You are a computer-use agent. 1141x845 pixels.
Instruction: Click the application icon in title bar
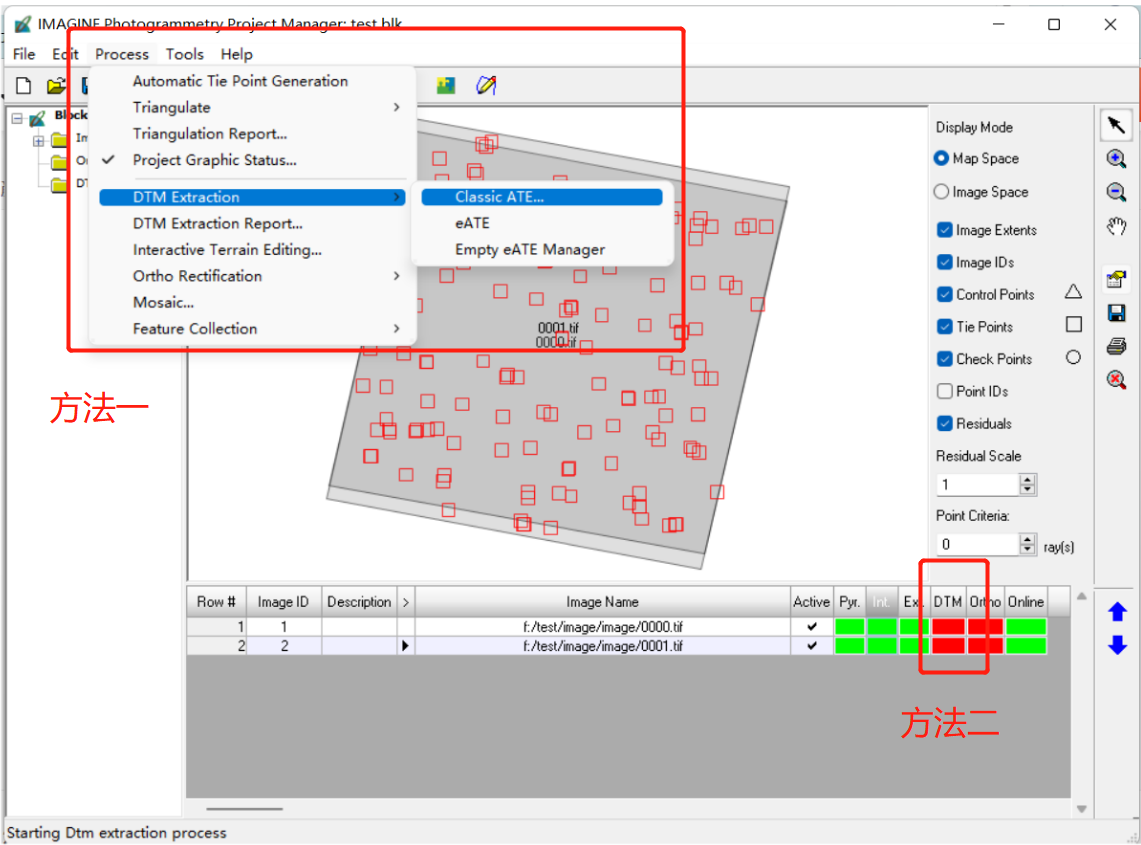23,24
